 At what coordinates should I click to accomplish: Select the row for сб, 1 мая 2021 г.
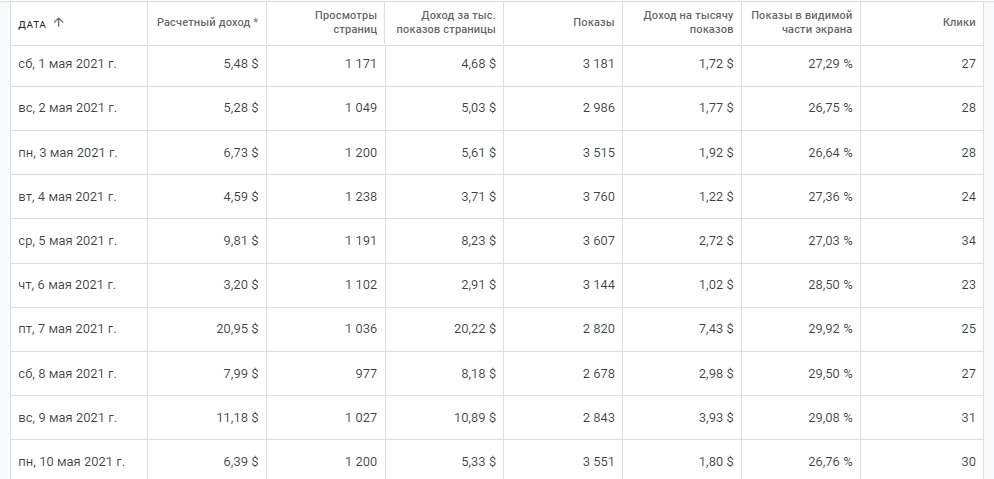[68, 65]
